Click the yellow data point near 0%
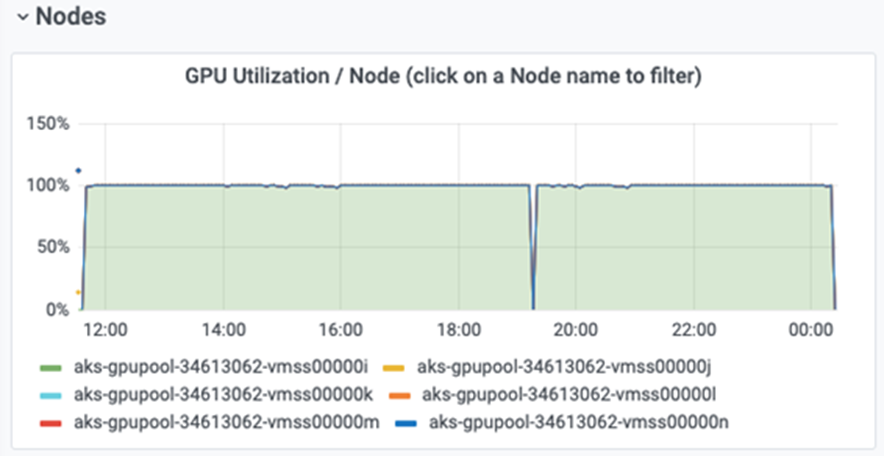 click(x=78, y=292)
